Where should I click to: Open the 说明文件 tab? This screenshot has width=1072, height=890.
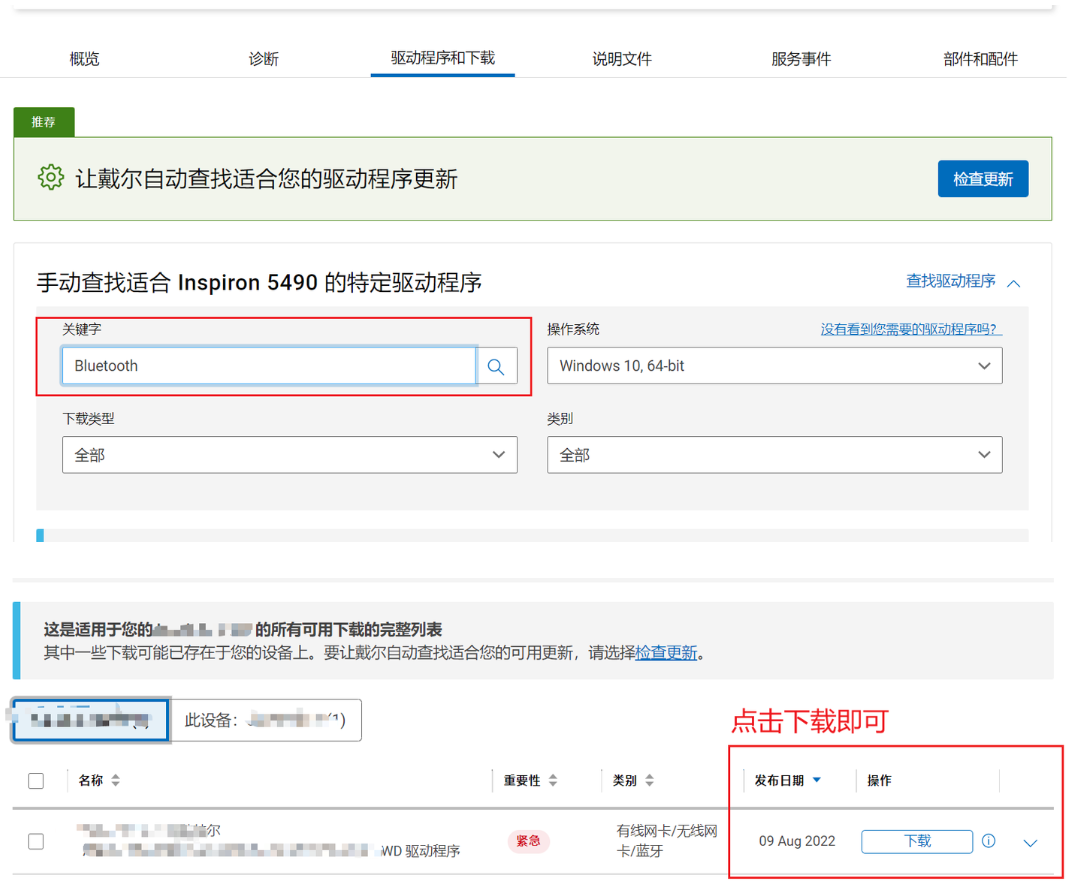(x=621, y=59)
